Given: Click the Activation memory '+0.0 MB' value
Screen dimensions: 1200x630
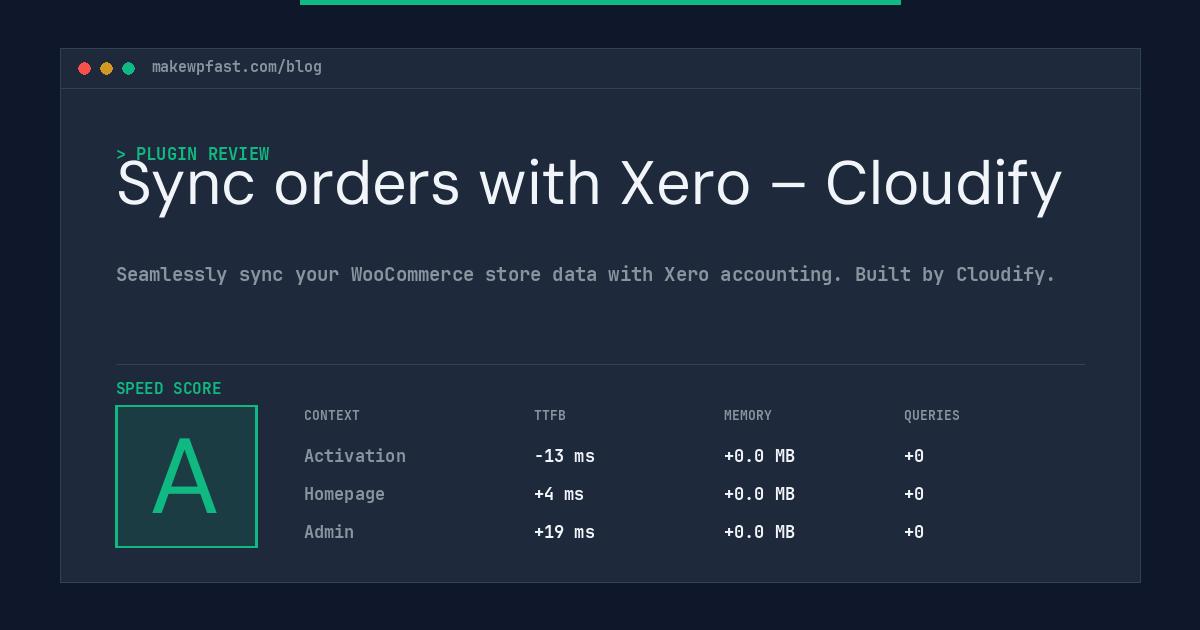Looking at the screenshot, I should click(759, 456).
